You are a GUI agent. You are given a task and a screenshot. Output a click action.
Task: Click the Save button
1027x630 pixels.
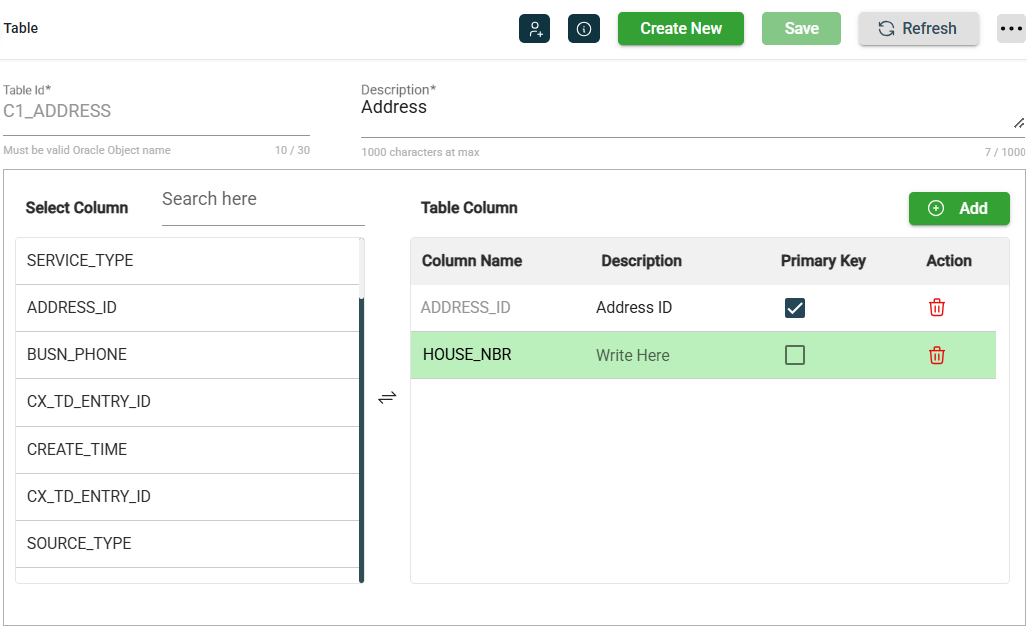[801, 29]
